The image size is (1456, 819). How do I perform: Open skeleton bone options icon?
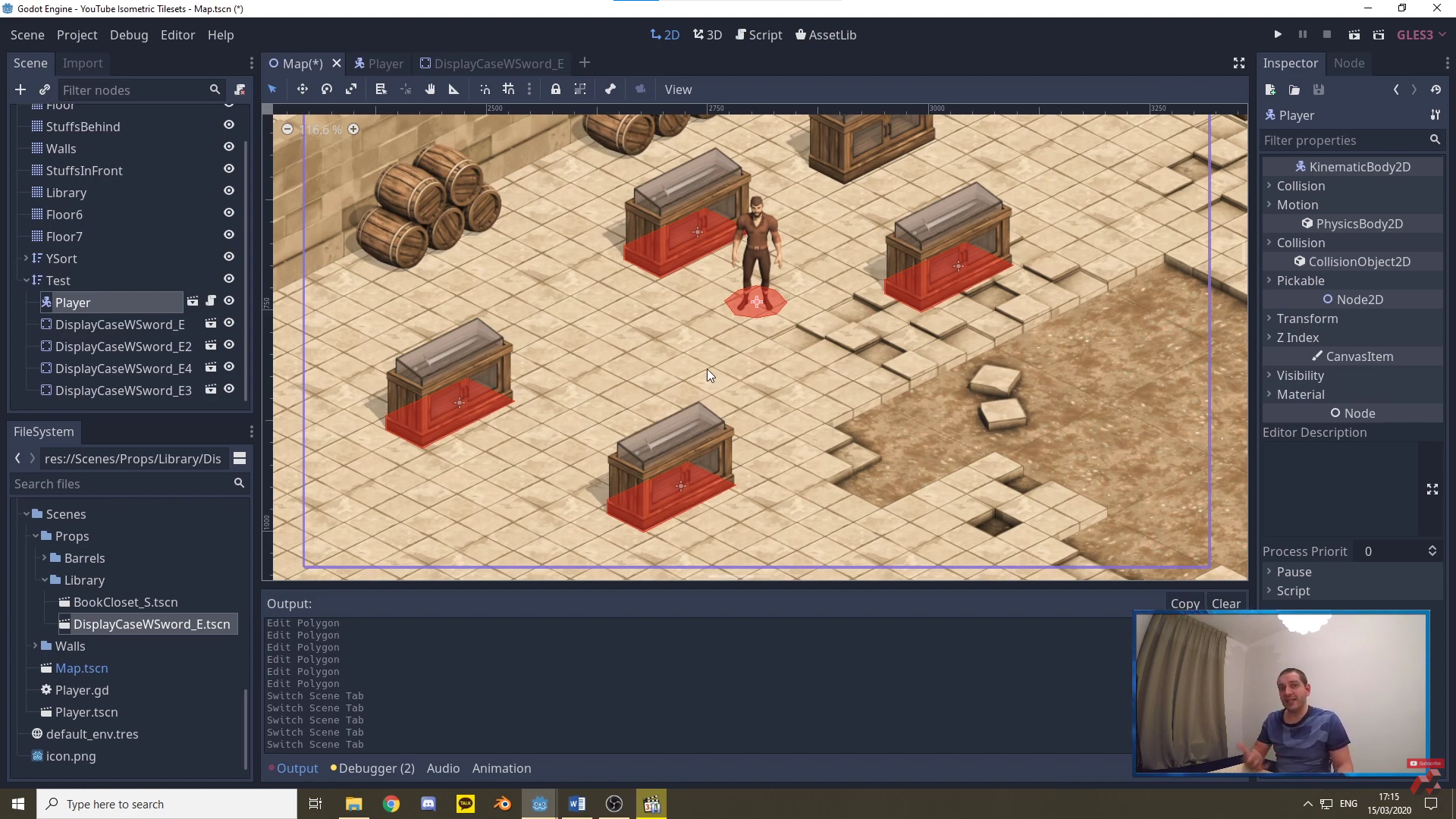click(x=610, y=89)
